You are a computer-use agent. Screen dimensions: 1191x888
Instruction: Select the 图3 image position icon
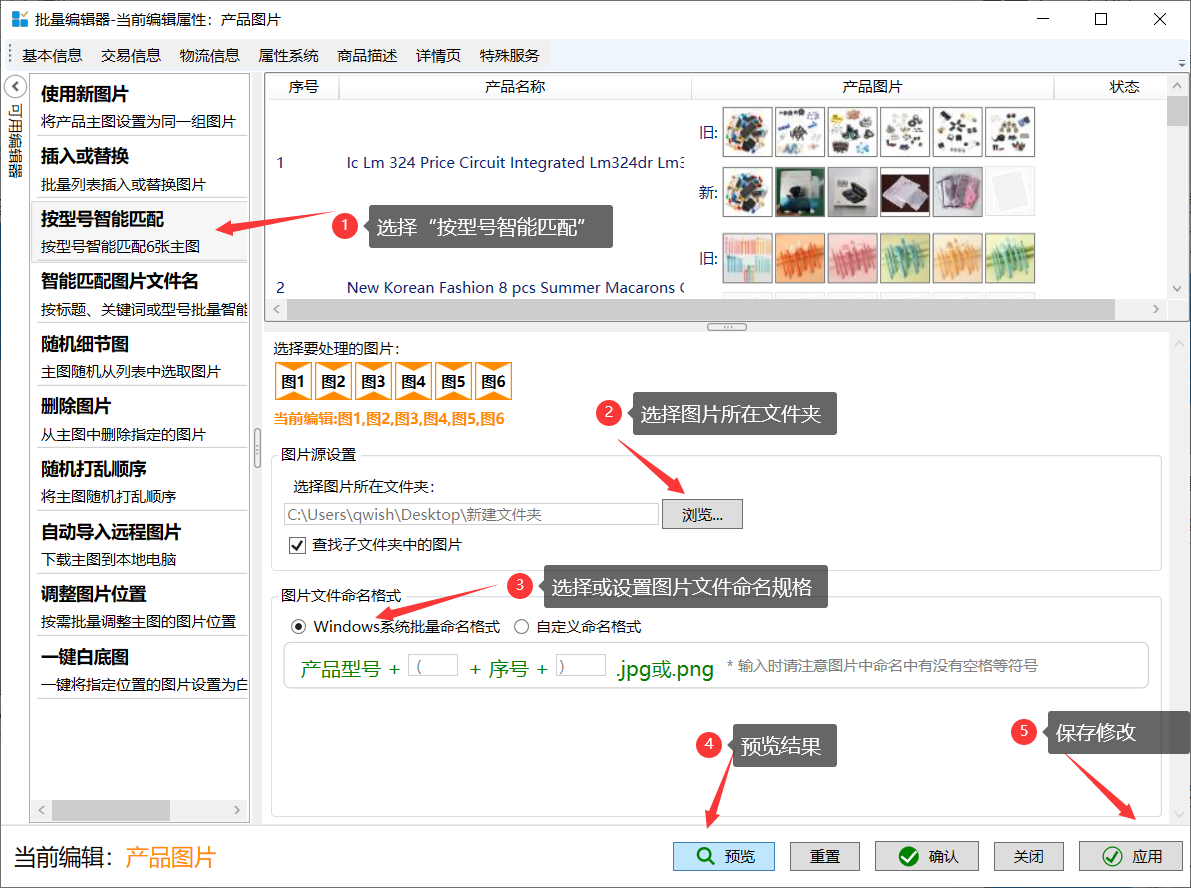tap(373, 381)
